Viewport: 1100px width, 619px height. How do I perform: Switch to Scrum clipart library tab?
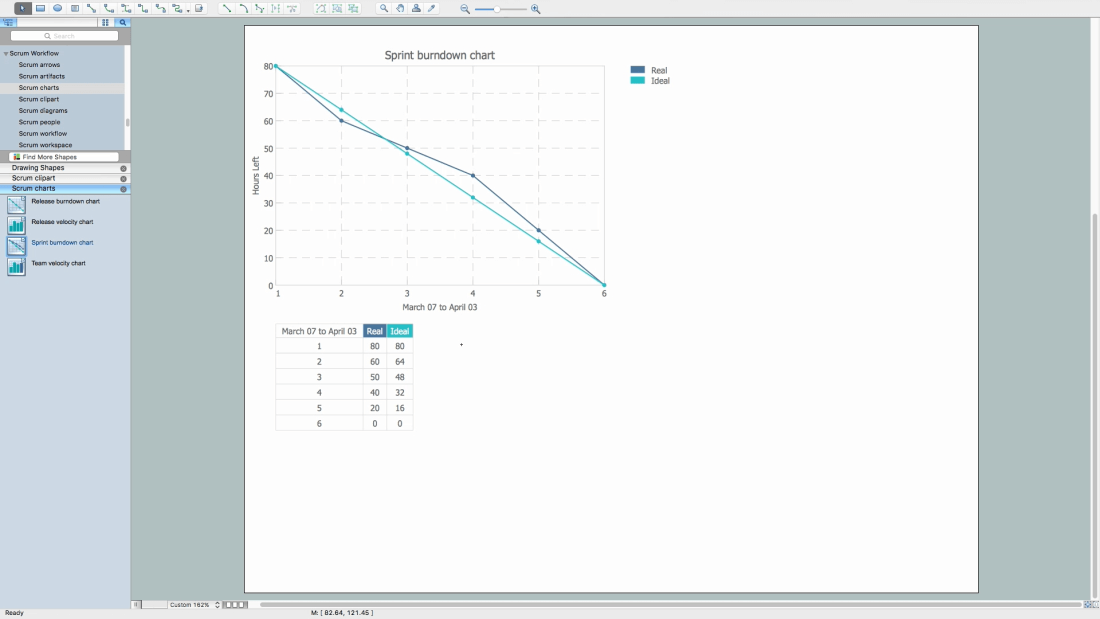click(x=33, y=178)
